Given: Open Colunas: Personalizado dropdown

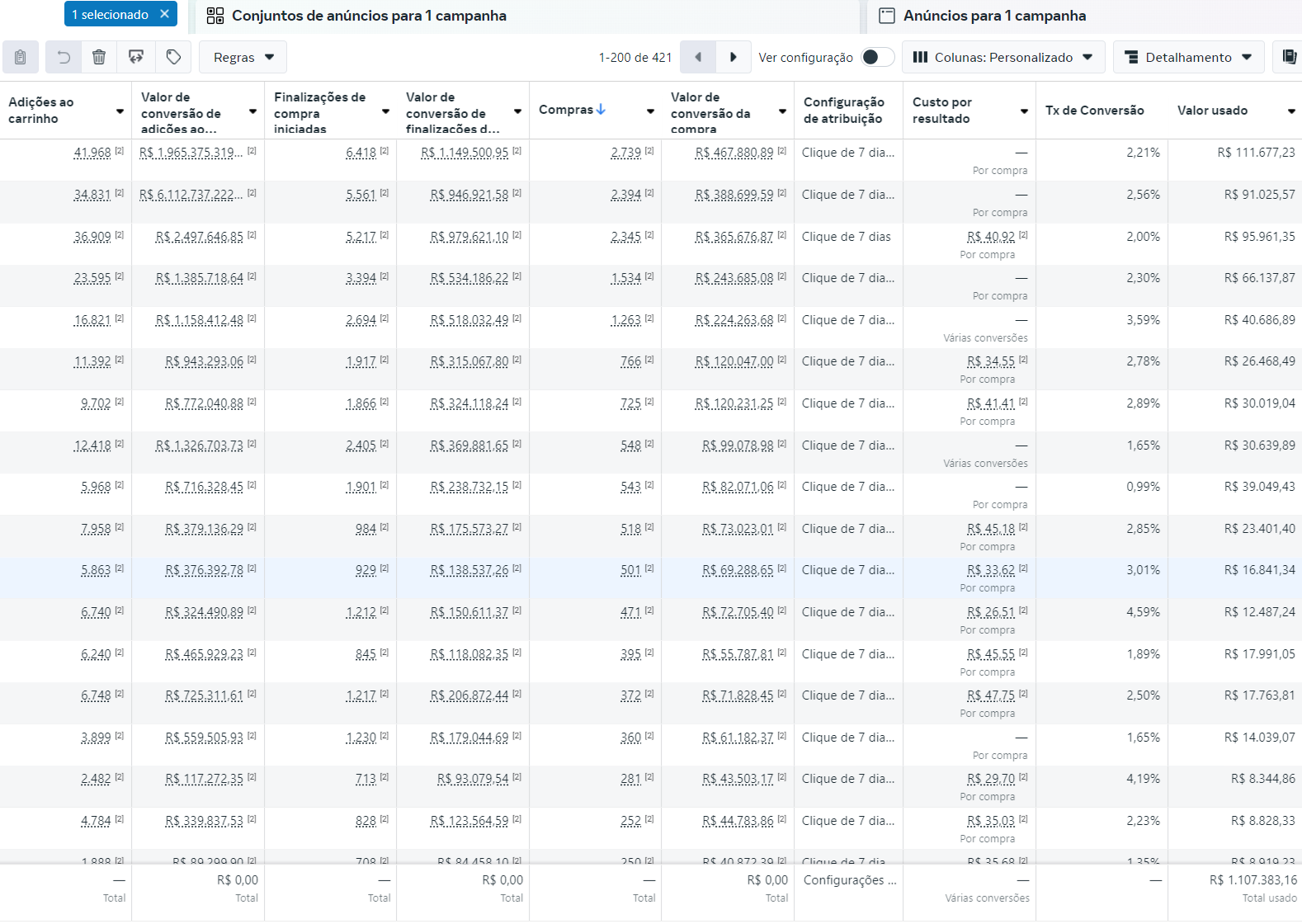Looking at the screenshot, I should [1003, 57].
